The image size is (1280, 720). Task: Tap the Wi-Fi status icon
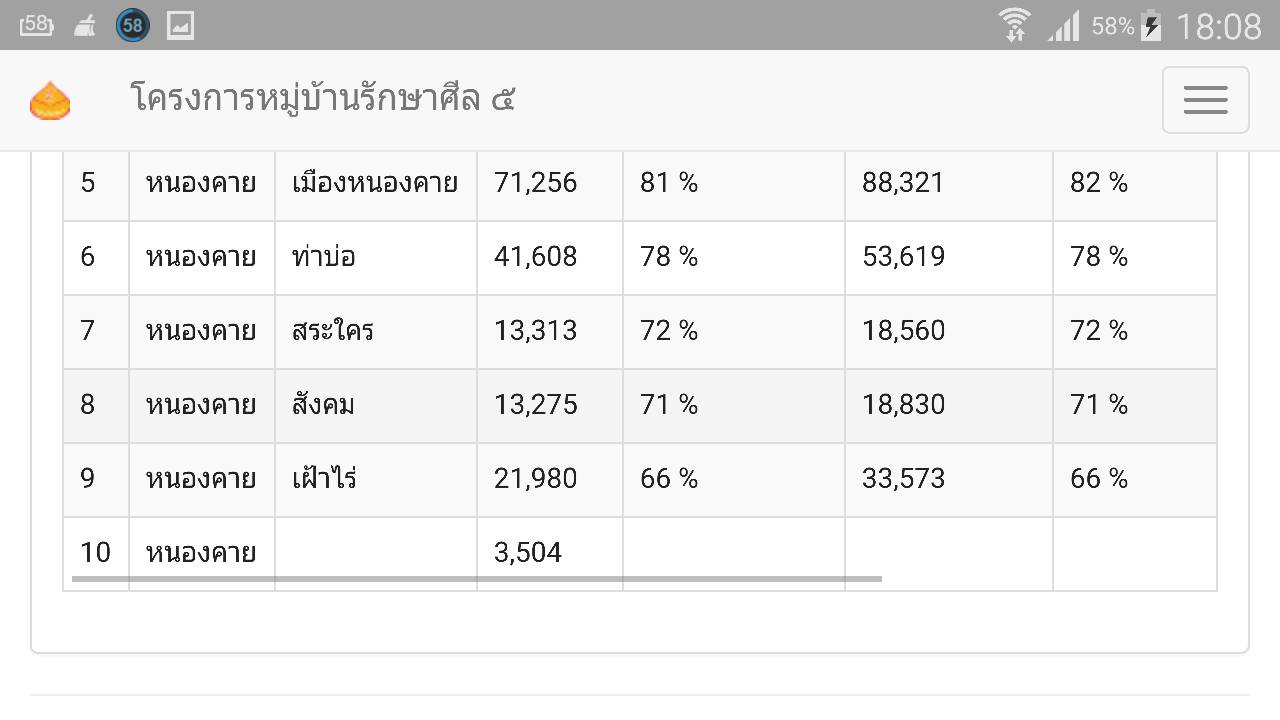[x=1015, y=25]
